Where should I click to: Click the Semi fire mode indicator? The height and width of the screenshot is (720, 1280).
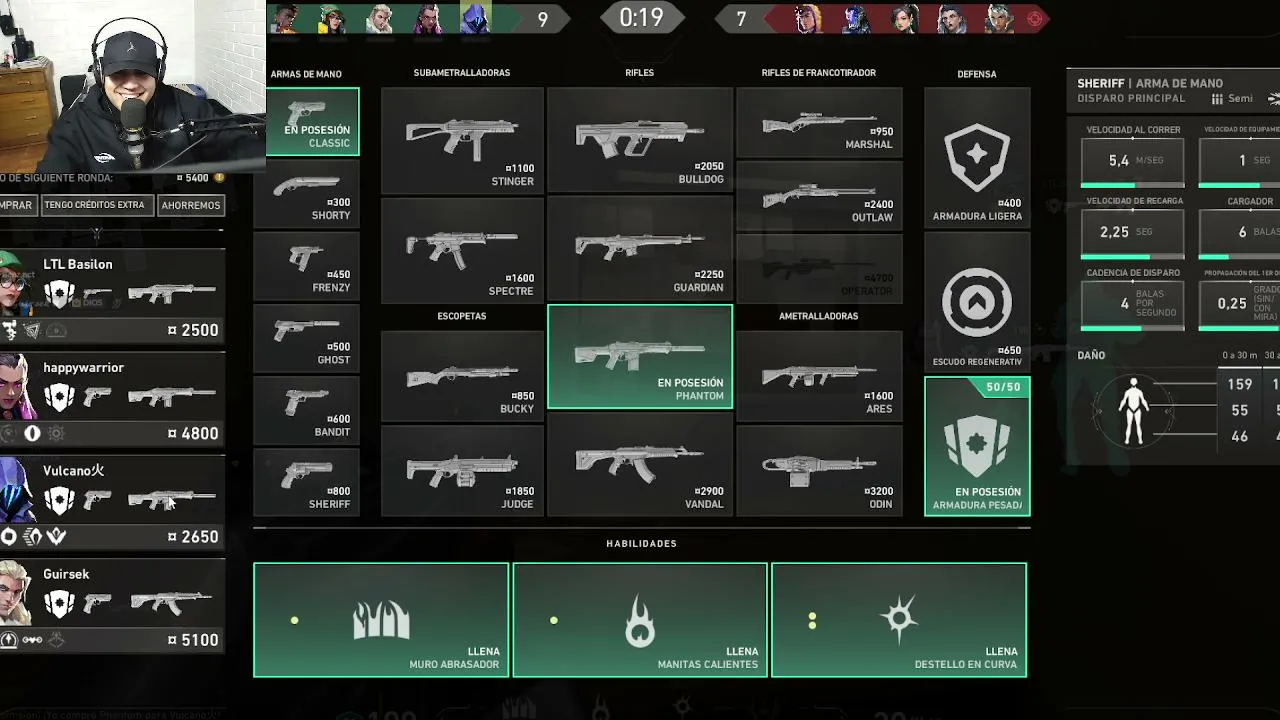click(1232, 99)
